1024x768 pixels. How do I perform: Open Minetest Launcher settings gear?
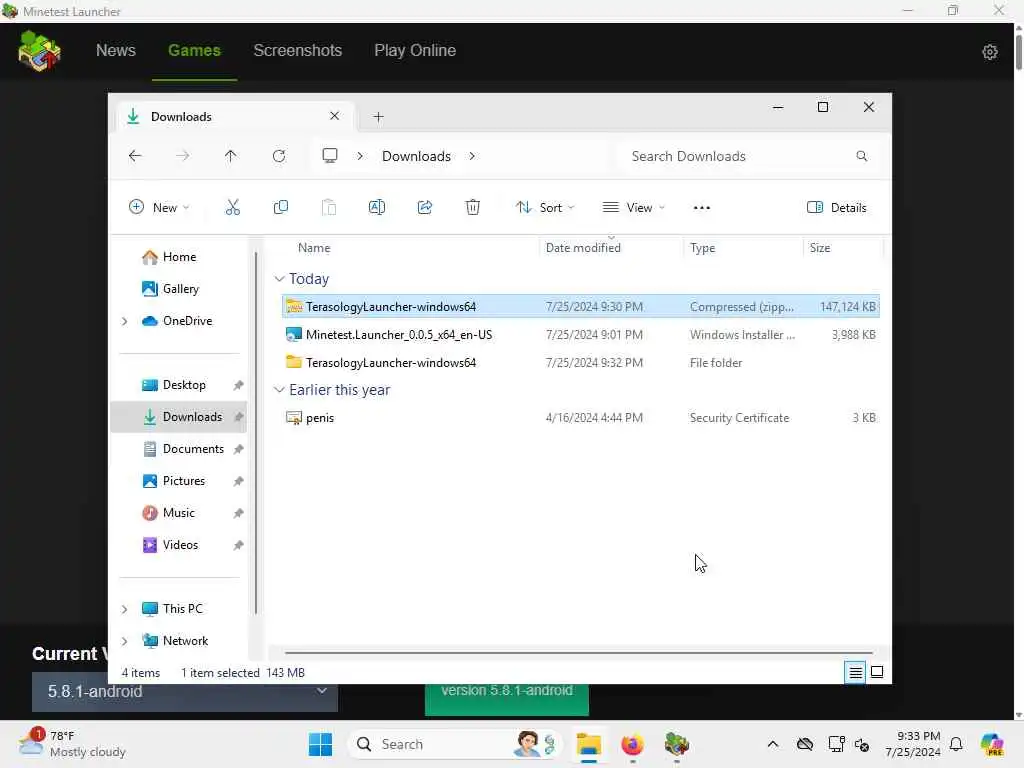click(x=989, y=52)
